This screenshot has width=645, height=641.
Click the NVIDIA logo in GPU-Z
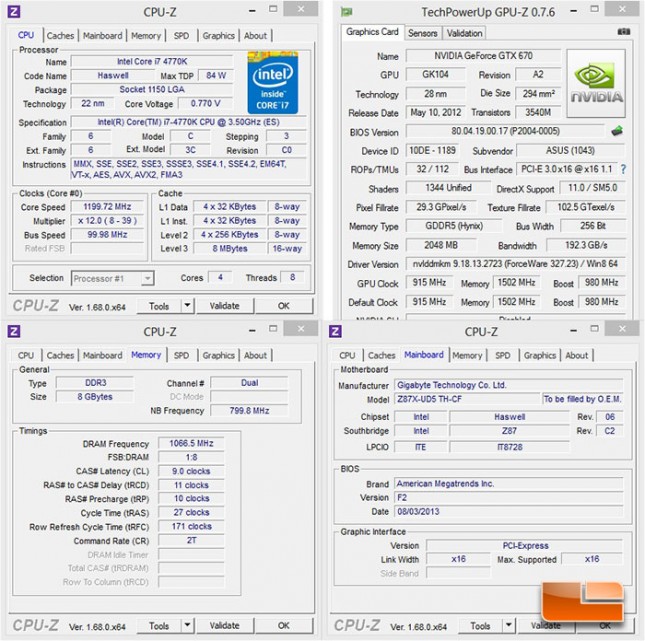(x=596, y=84)
